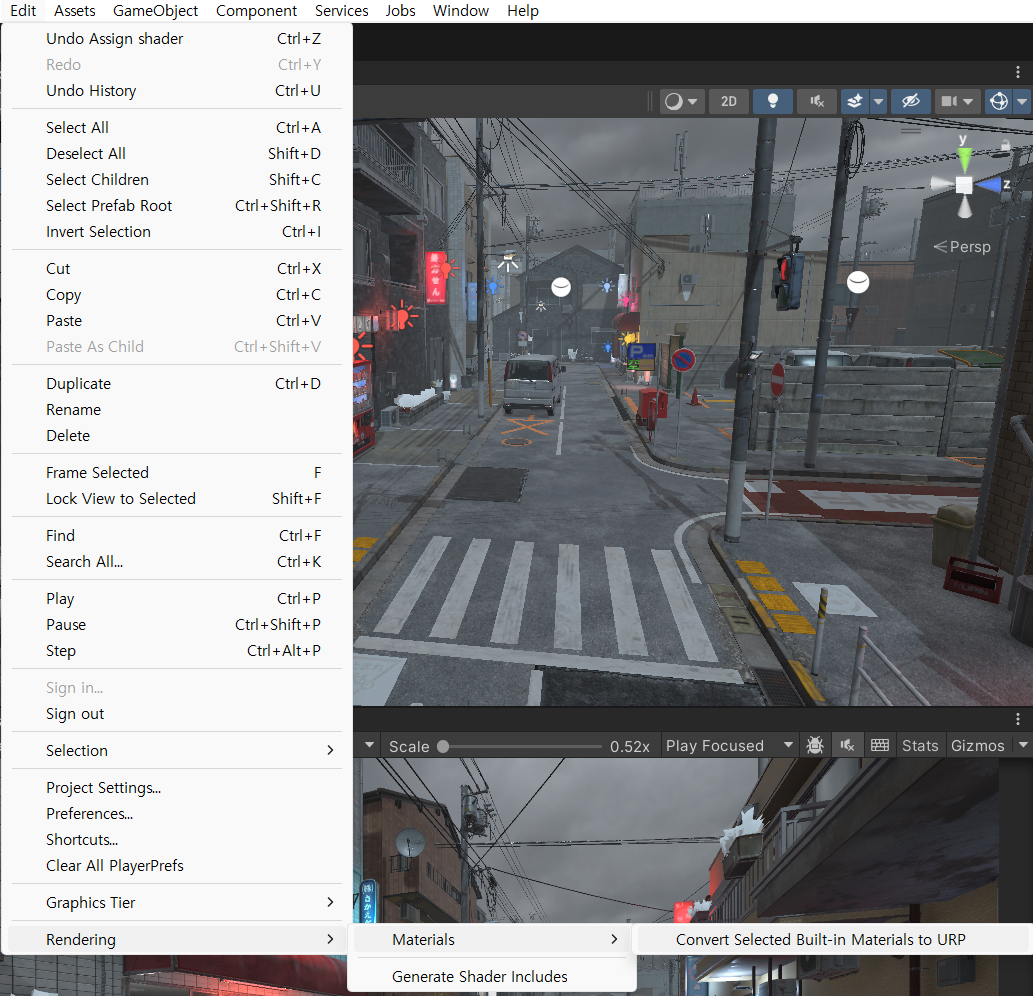
Task: Open the GameObject menu
Action: pos(155,11)
